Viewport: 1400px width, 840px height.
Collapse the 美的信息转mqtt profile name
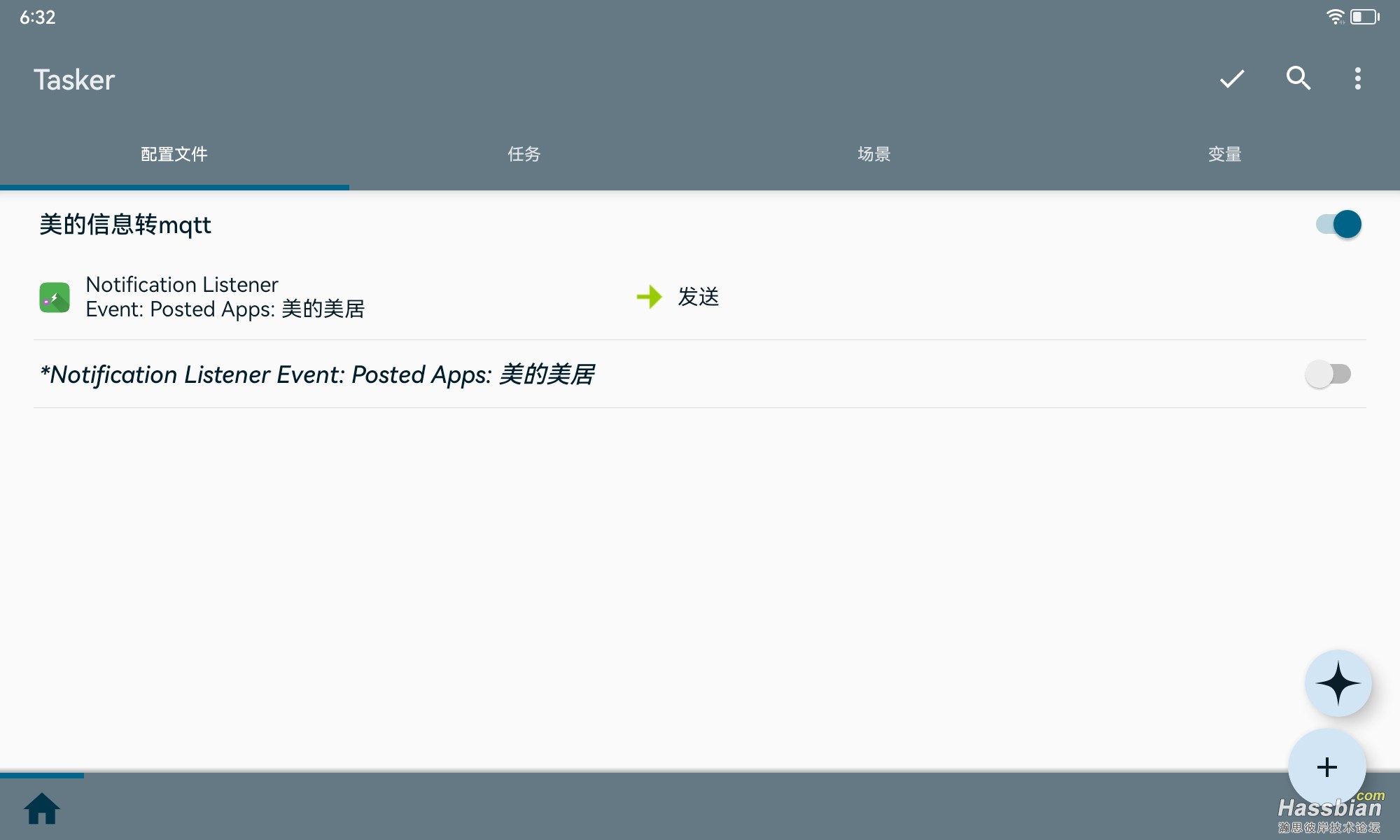[x=125, y=225]
